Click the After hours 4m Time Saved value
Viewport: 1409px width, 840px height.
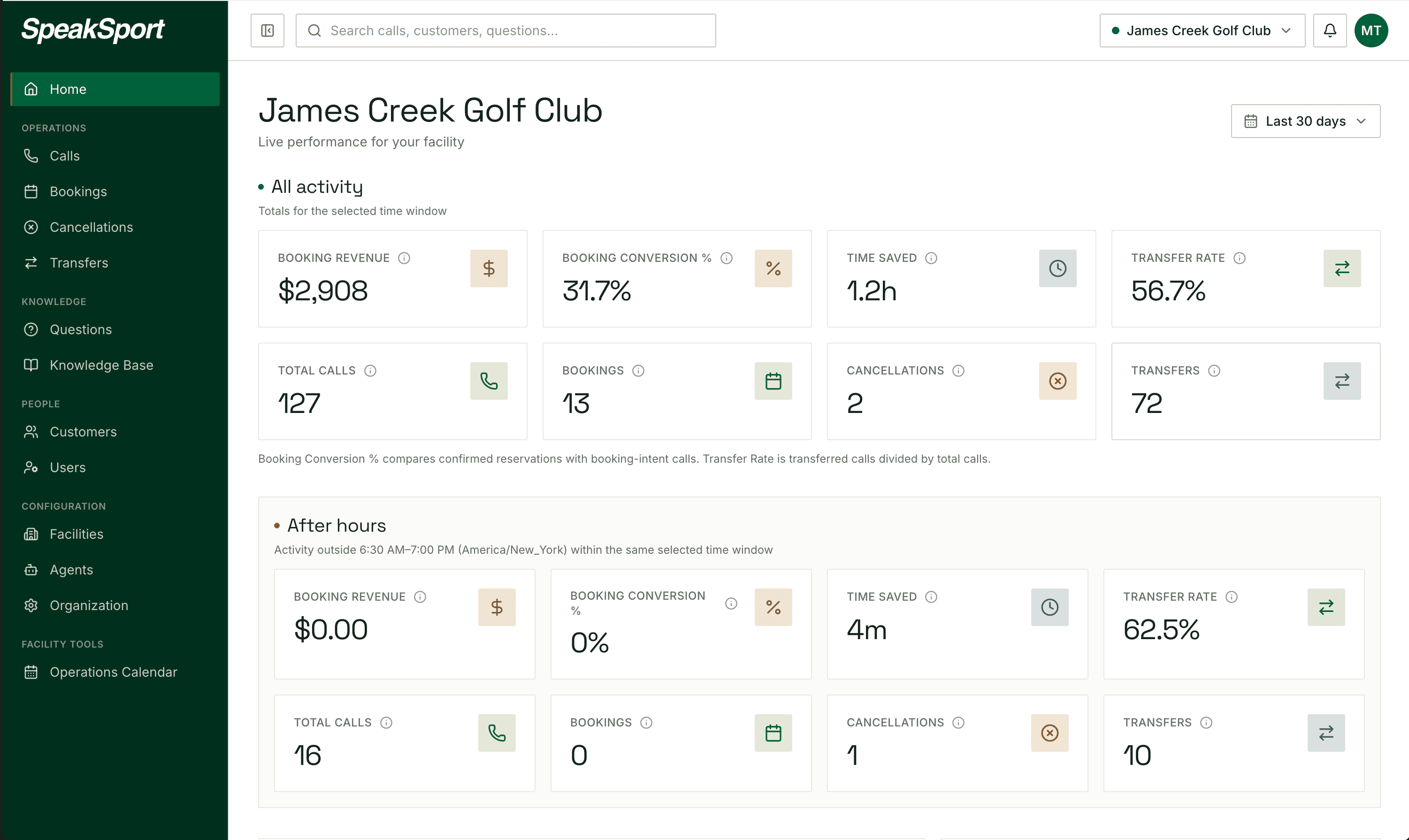866,629
